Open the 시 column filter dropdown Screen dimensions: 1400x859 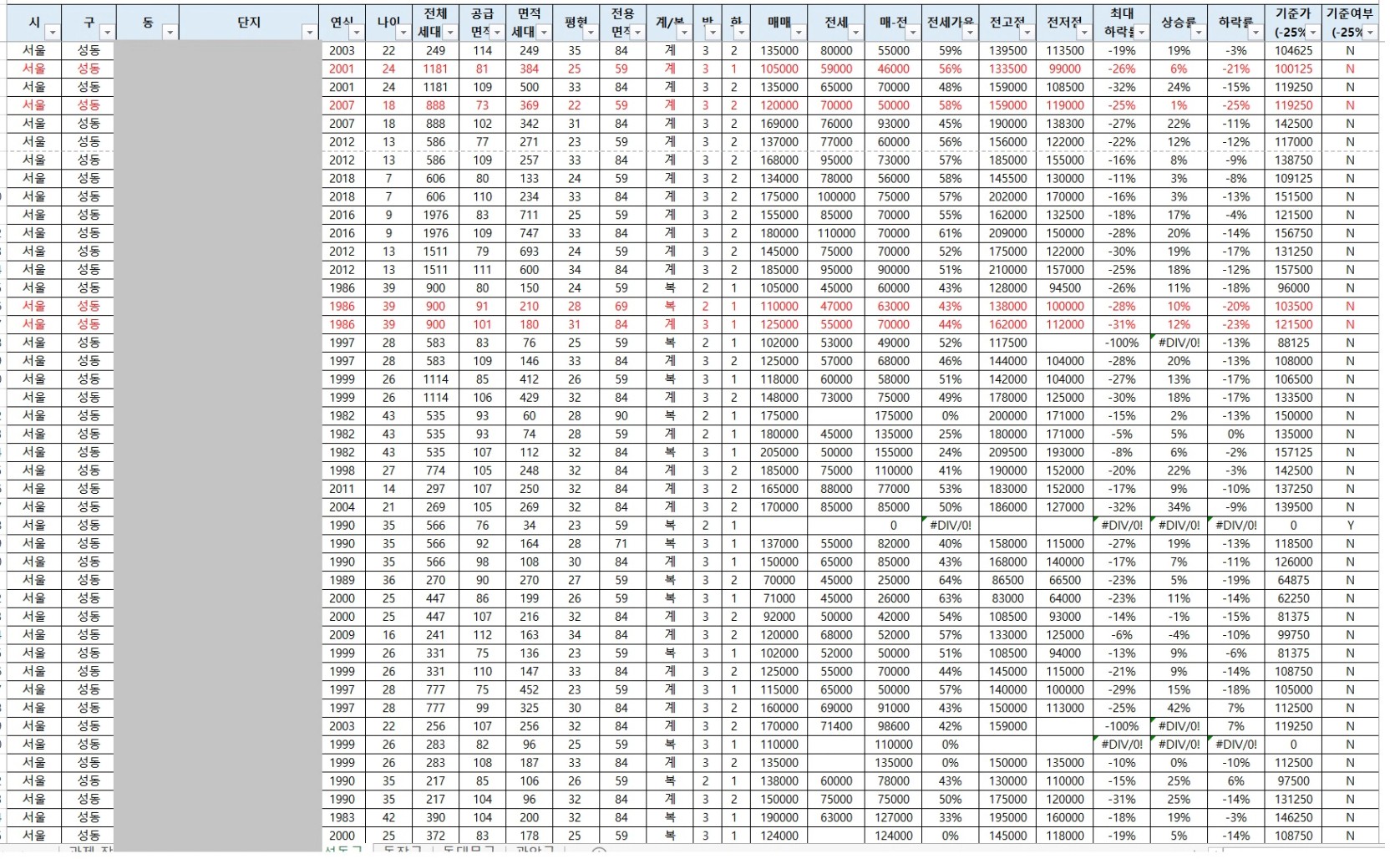click(53, 33)
